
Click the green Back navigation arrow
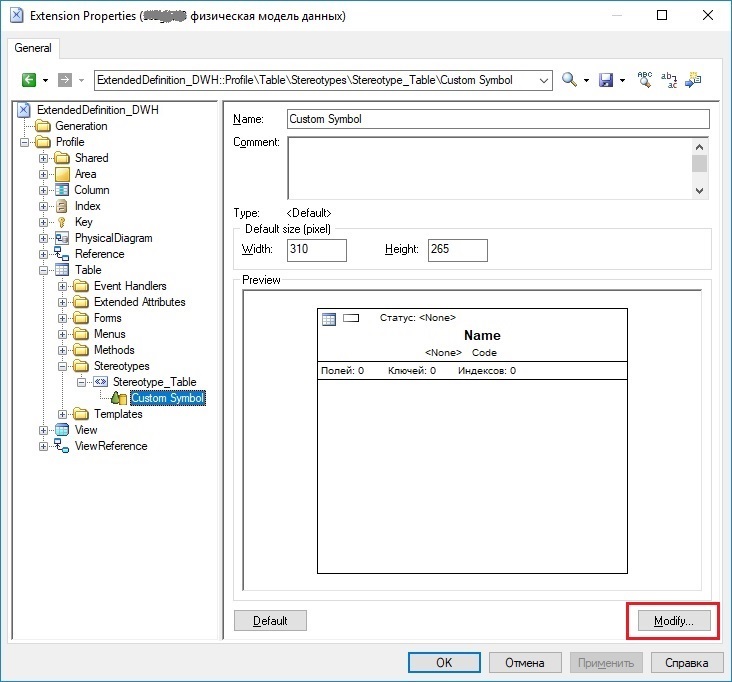[29, 80]
